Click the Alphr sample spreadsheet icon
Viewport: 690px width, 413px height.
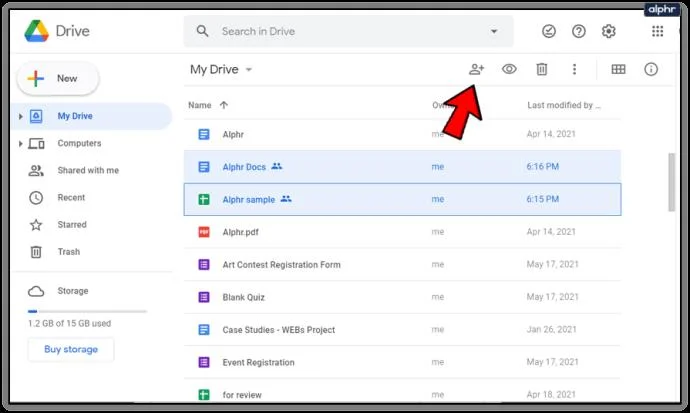204,199
